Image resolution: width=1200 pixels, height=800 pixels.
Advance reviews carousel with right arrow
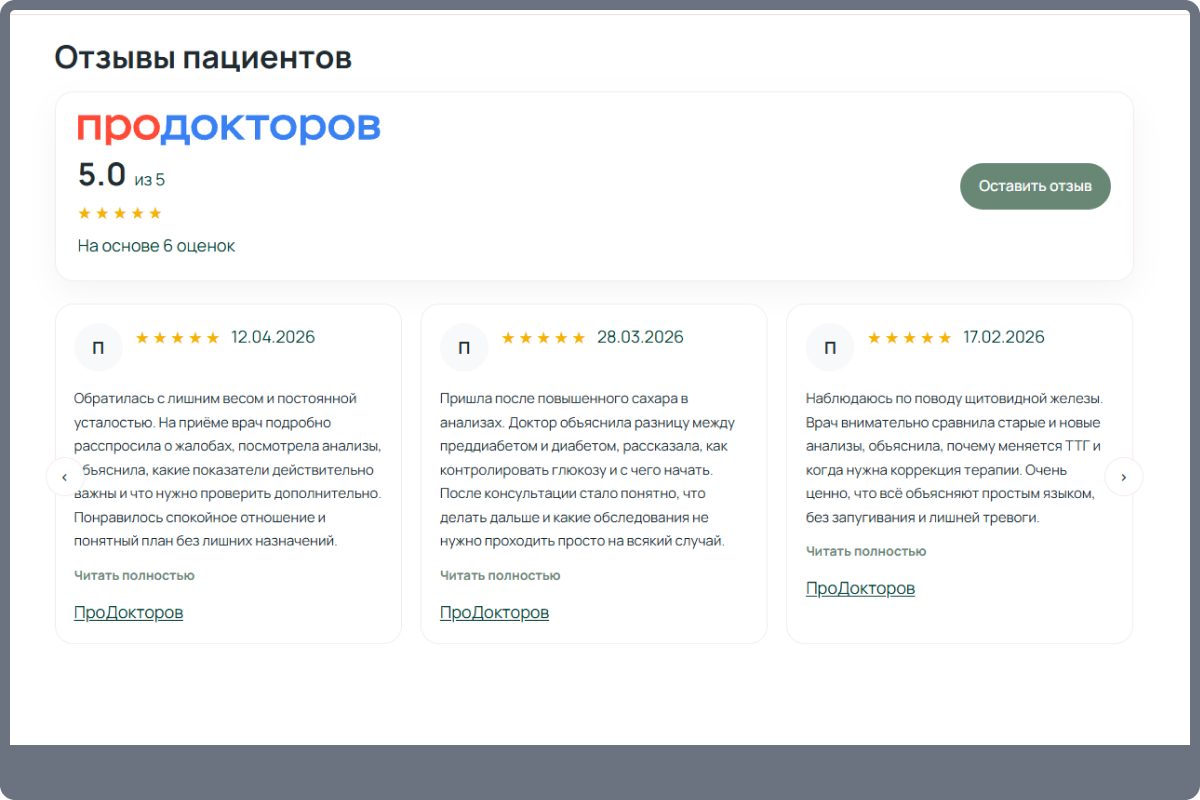click(1123, 477)
